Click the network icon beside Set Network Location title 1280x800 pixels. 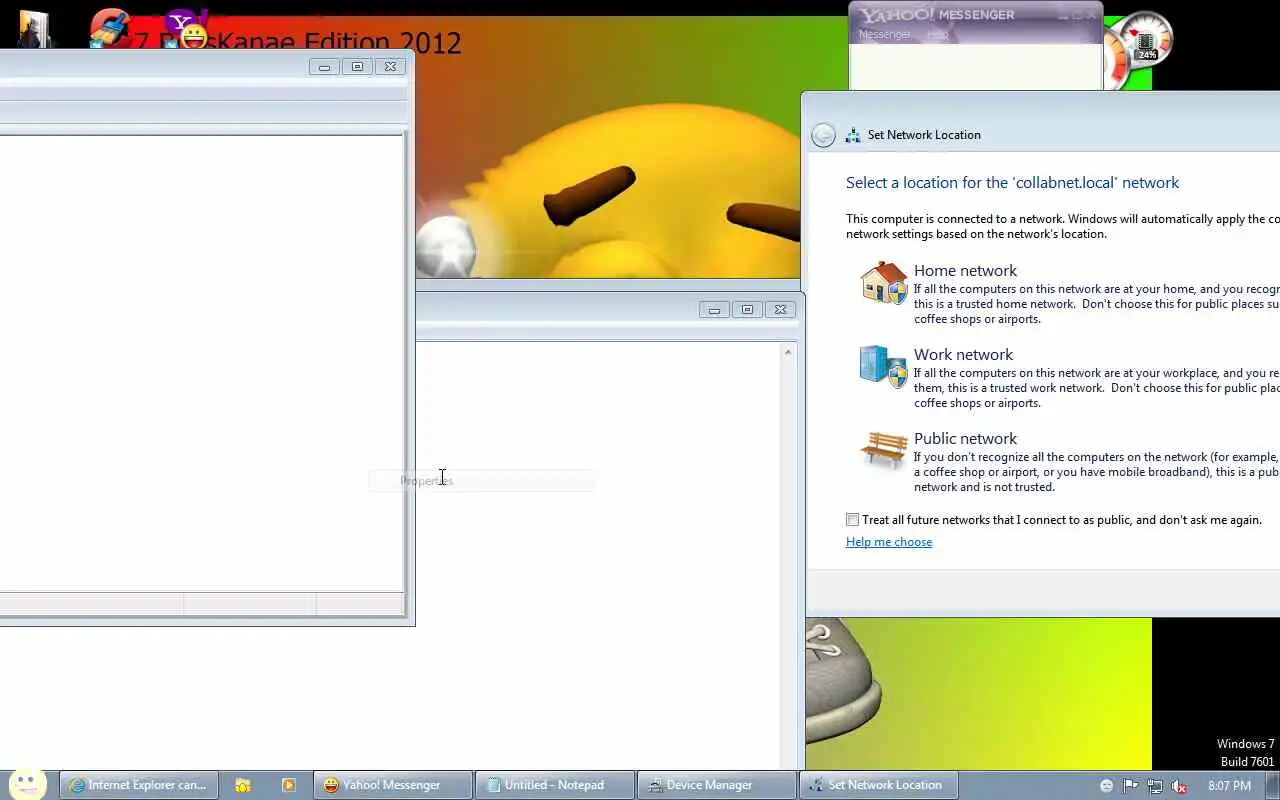click(853, 135)
